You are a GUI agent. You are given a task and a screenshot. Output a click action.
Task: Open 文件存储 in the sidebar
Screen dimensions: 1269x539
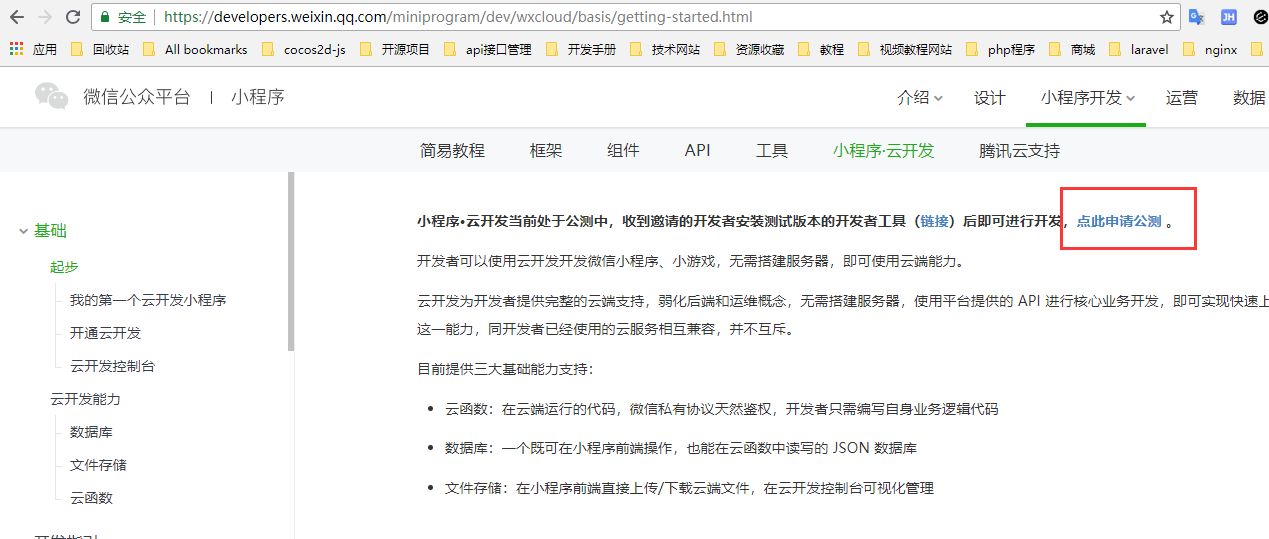(x=98, y=465)
